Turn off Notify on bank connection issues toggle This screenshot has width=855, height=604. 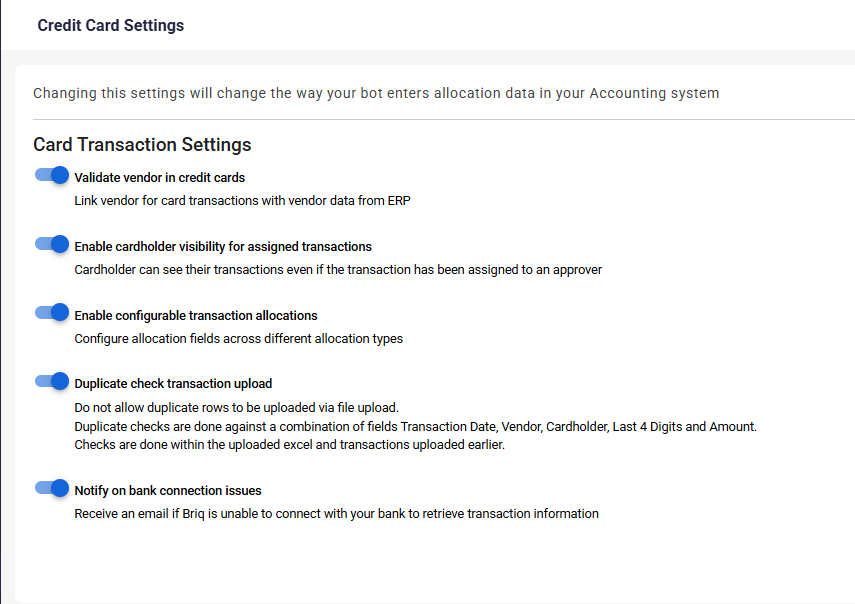click(52, 488)
